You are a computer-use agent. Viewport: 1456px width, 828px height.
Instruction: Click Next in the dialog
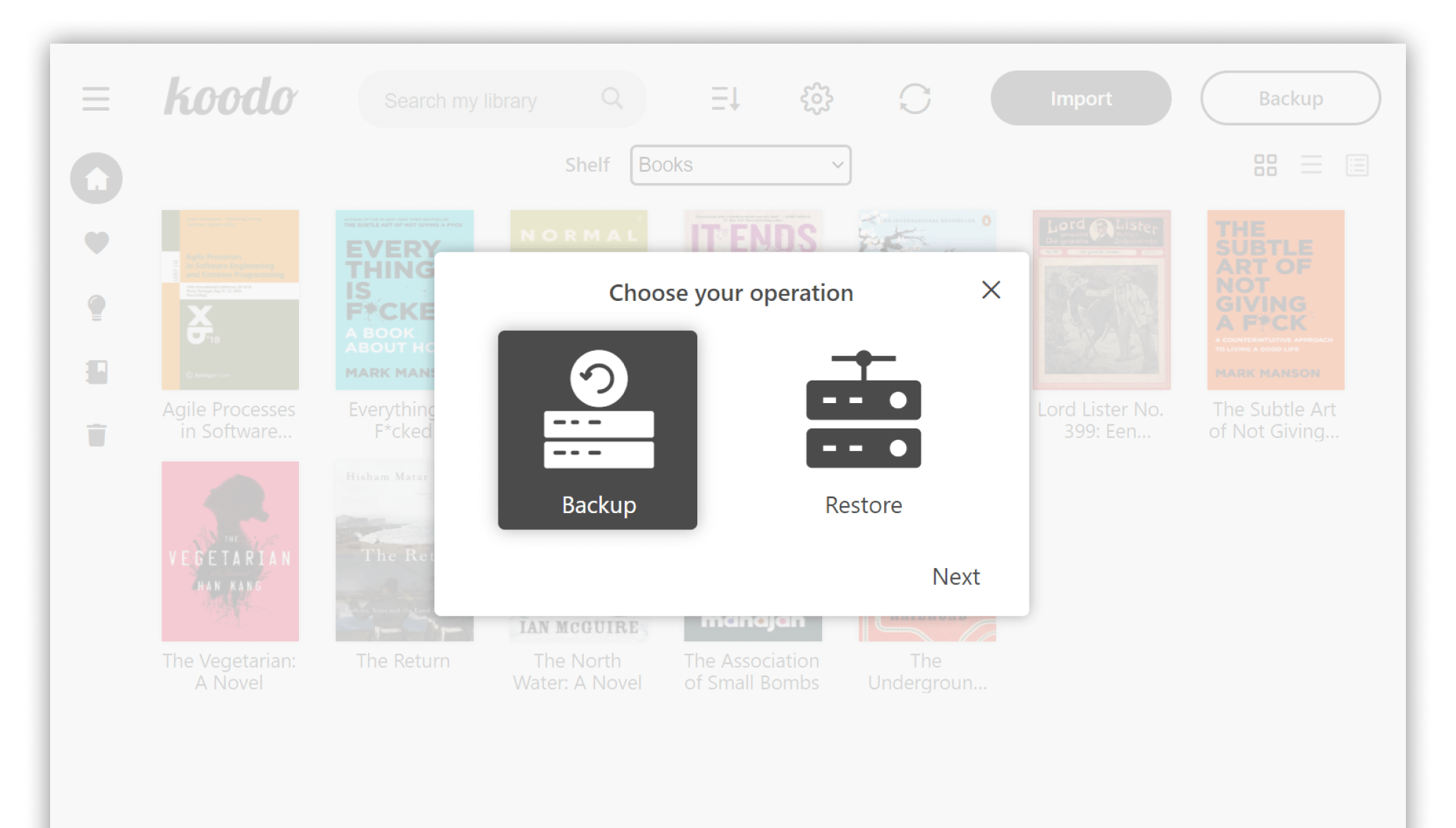pyautogui.click(x=955, y=576)
